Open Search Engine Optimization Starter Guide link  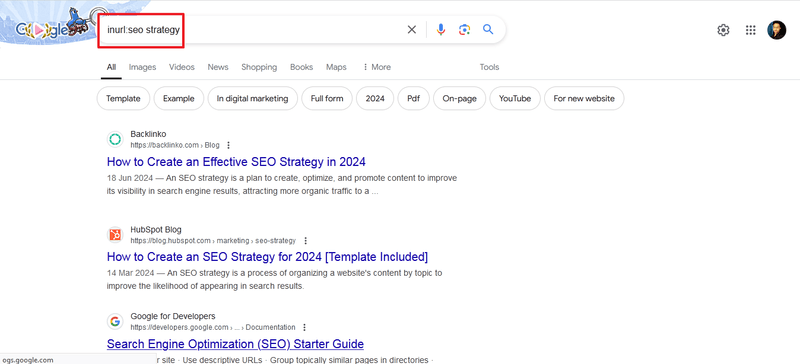[x=235, y=344]
